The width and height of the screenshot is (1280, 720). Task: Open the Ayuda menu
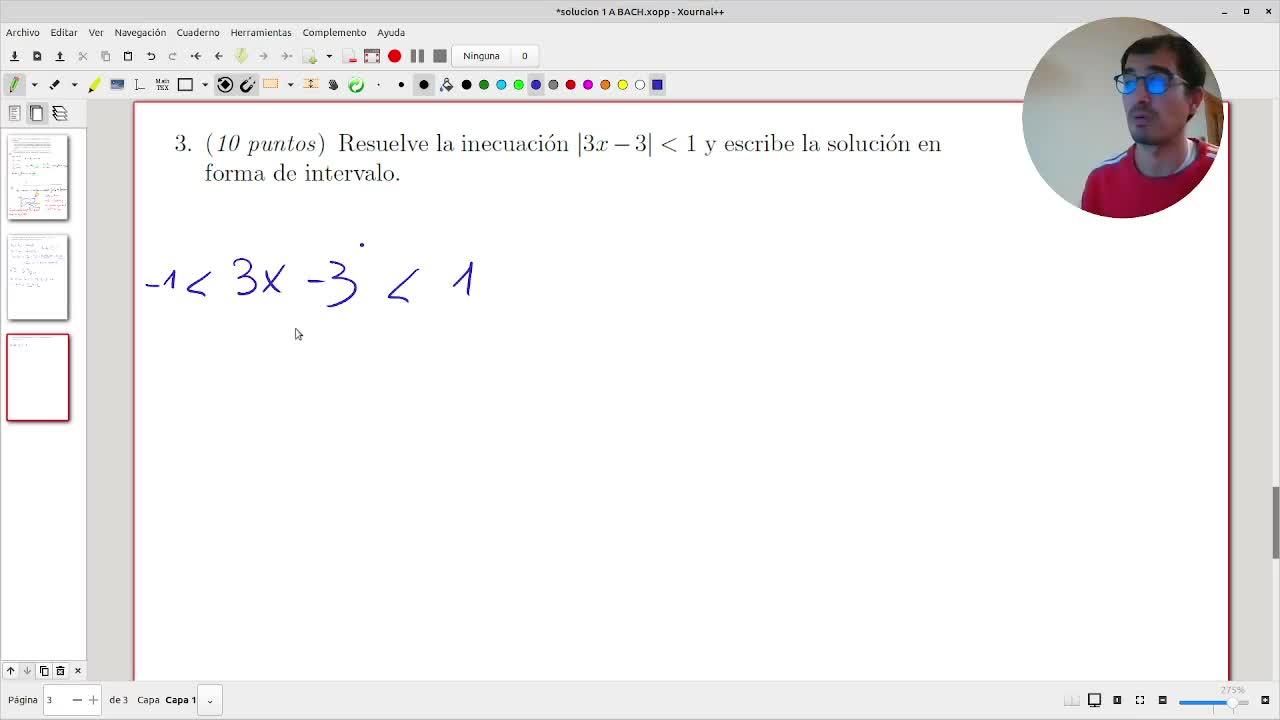391,32
